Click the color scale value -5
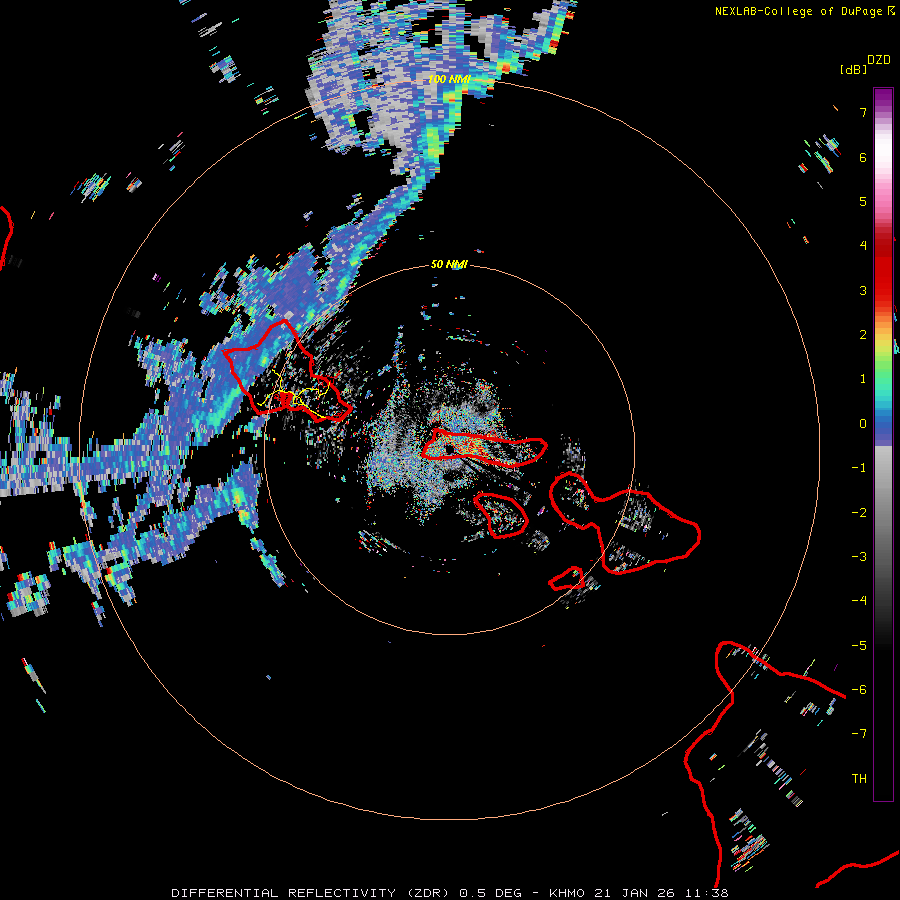Viewport: 900px width, 900px height. 859,646
